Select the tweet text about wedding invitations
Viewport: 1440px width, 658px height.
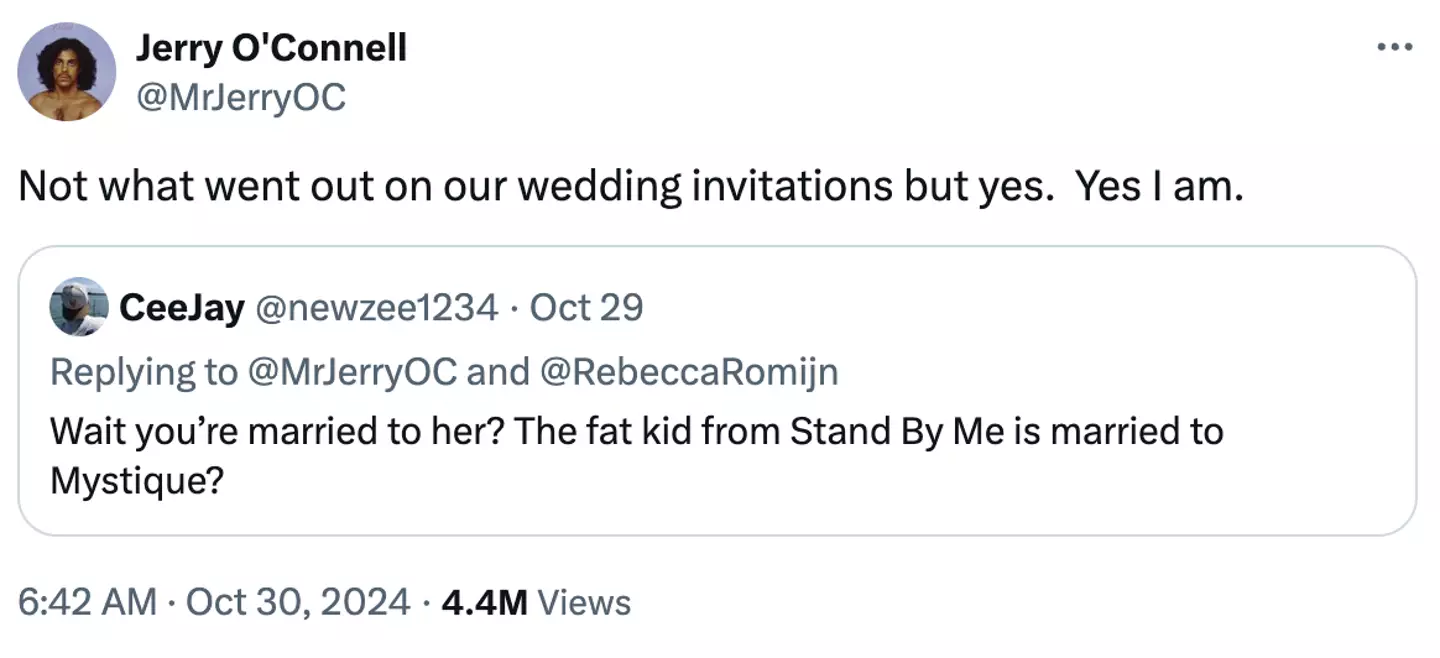tap(630, 185)
